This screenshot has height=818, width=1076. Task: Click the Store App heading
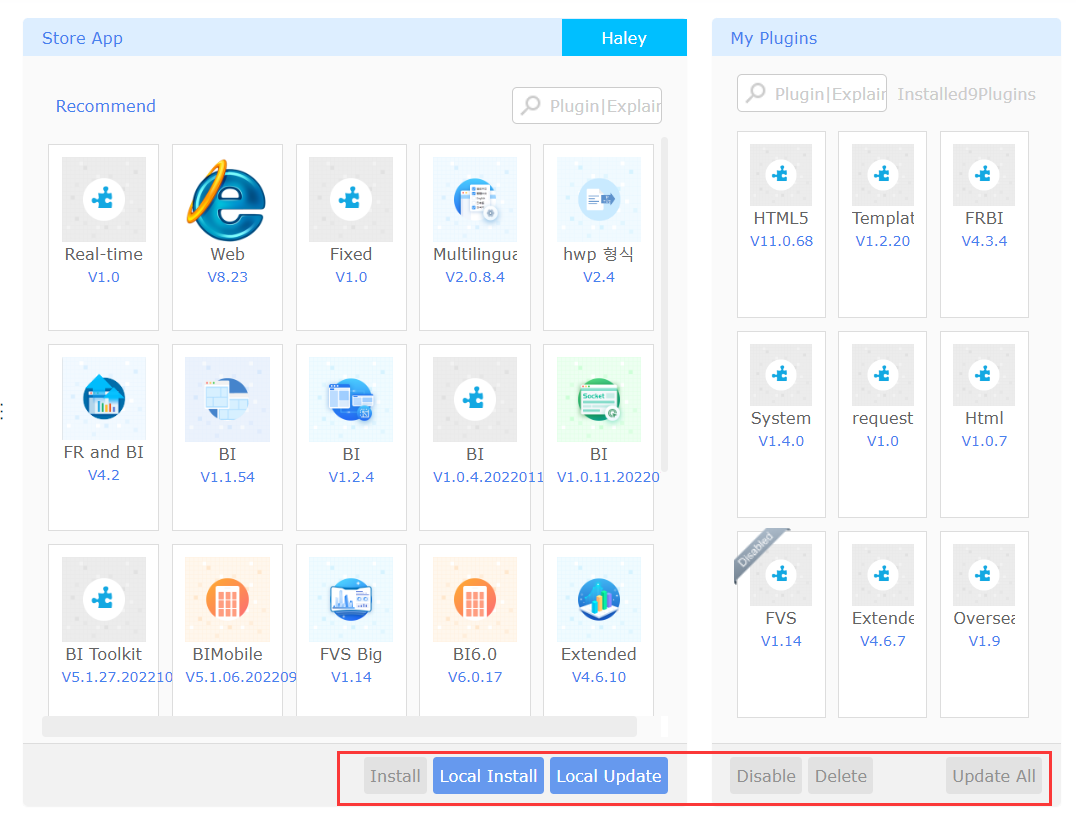(x=82, y=37)
